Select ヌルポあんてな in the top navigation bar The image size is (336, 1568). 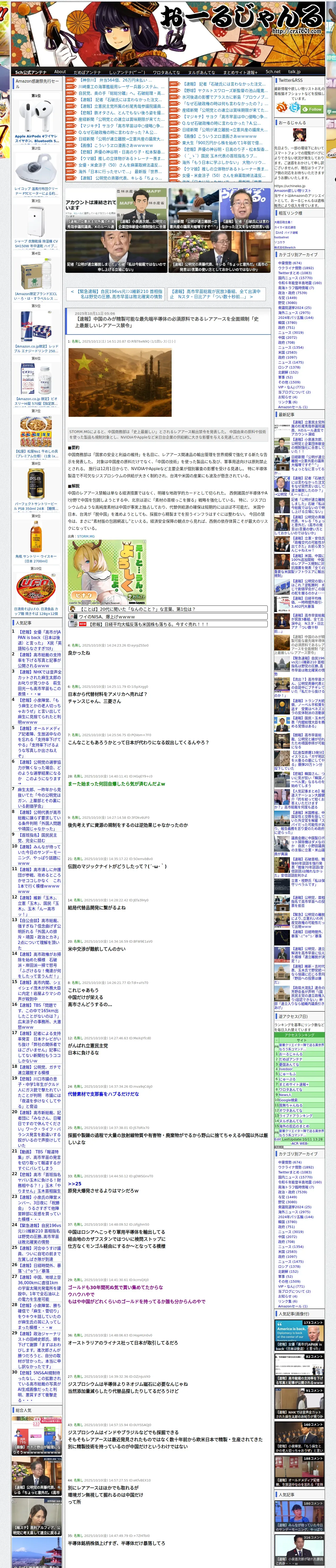pyautogui.click(x=201, y=72)
